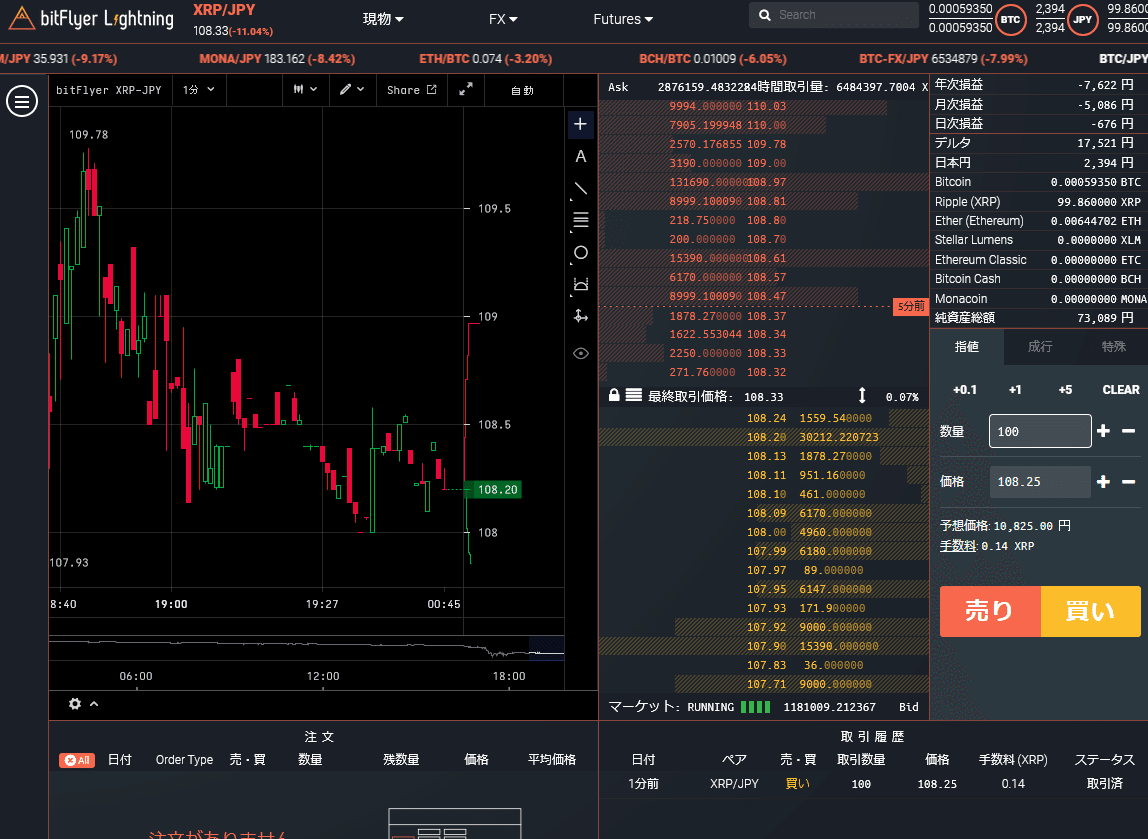Viewport: 1148px width, 839px height.
Task: Click the order book grouping list icon
Action: click(634, 395)
